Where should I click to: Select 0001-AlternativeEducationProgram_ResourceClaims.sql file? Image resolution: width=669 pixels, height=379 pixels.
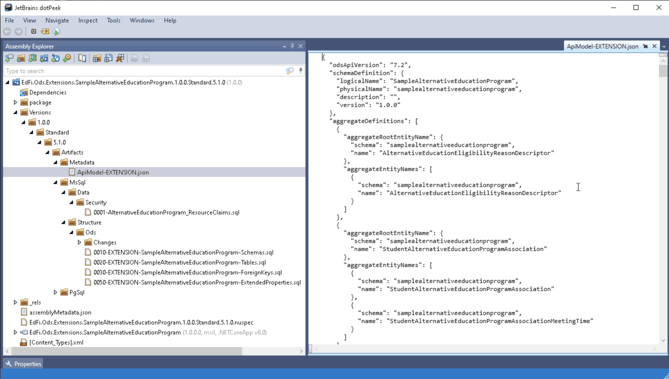pyautogui.click(x=166, y=213)
